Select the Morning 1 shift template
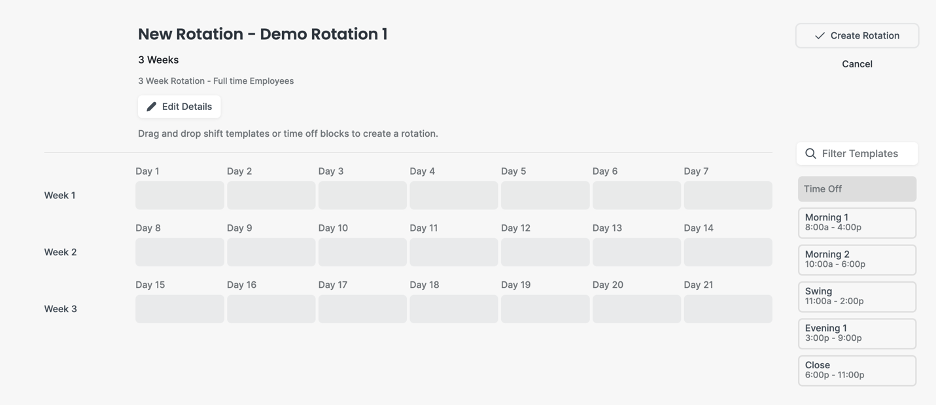Screen dimensions: 936x406 tap(857, 223)
